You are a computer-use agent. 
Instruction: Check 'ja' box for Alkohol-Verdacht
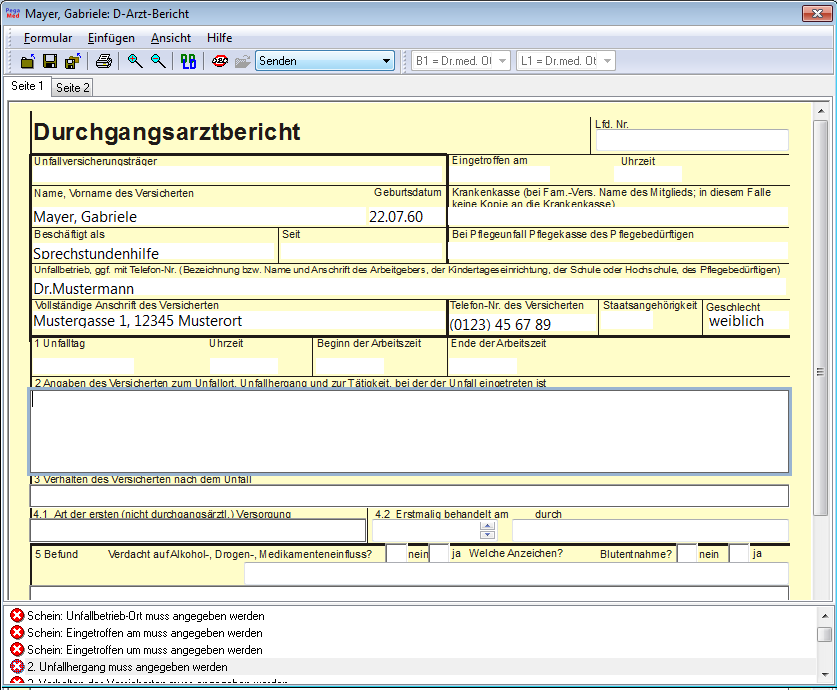pyautogui.click(x=439, y=553)
